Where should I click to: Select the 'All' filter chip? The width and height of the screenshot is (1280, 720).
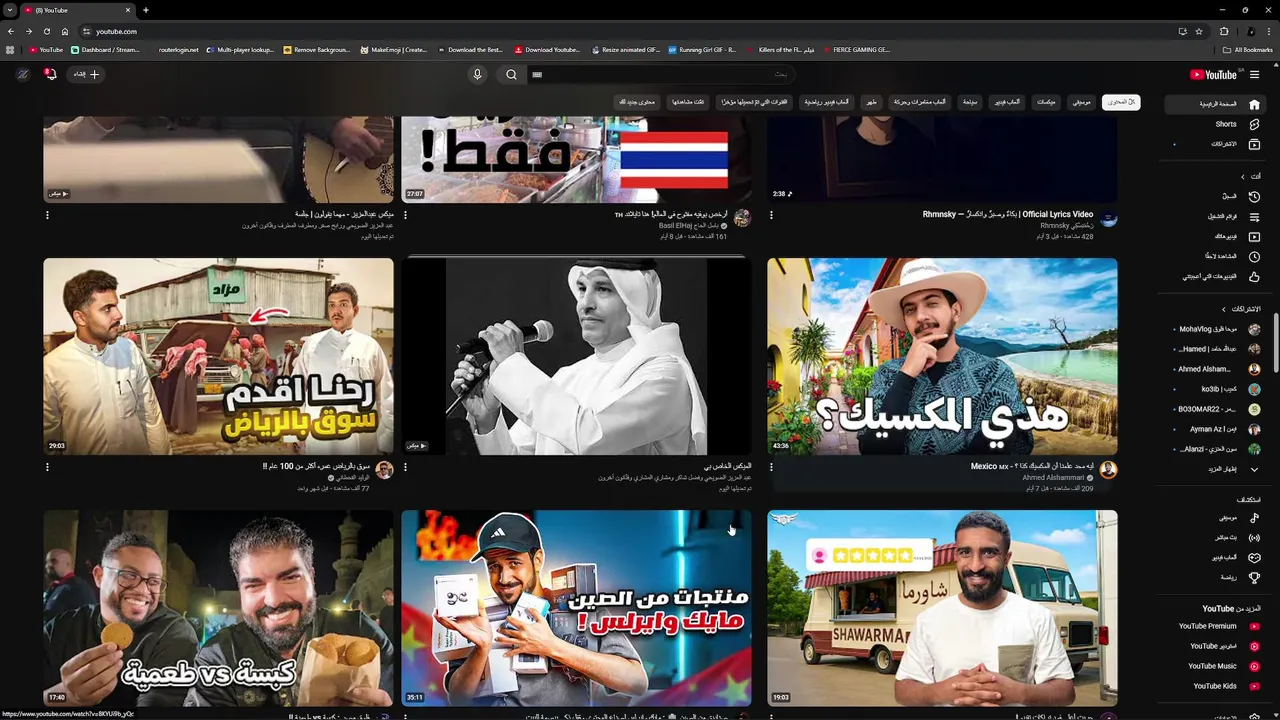tap(1121, 102)
